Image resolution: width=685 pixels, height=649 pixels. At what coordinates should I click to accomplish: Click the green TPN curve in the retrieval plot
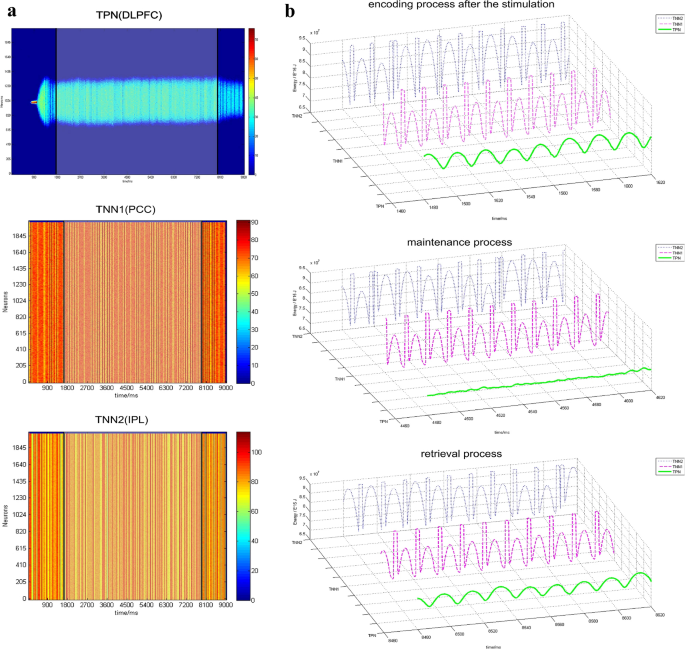point(535,590)
